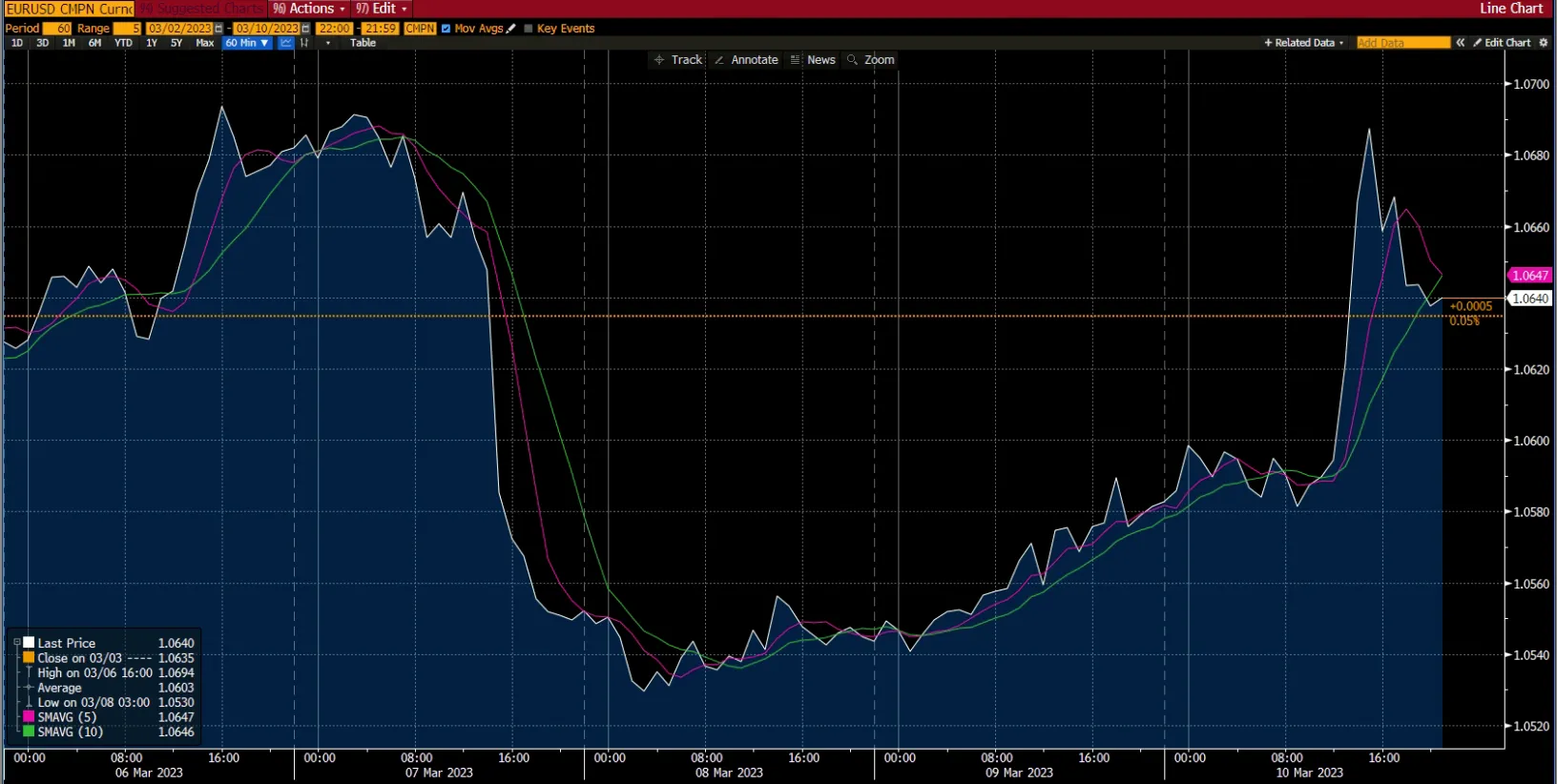1557x784 pixels.
Task: Click the News list icon
Action: [796, 60]
